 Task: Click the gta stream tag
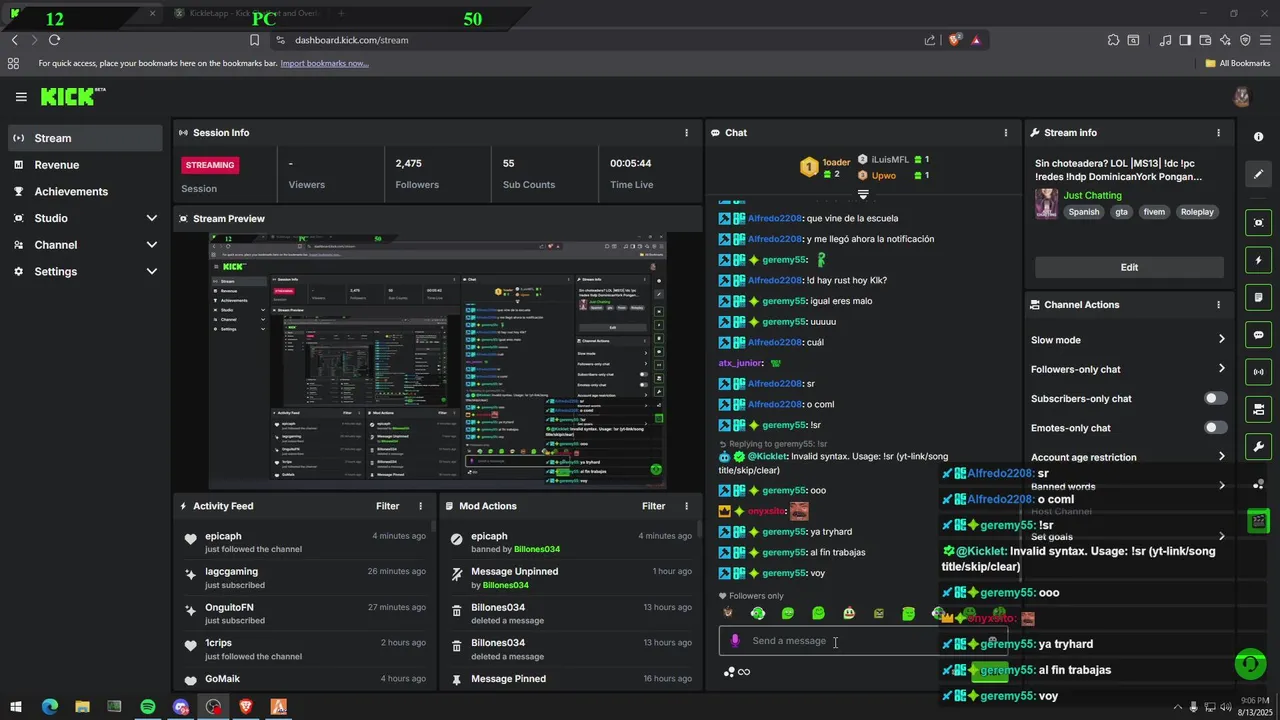(1121, 212)
